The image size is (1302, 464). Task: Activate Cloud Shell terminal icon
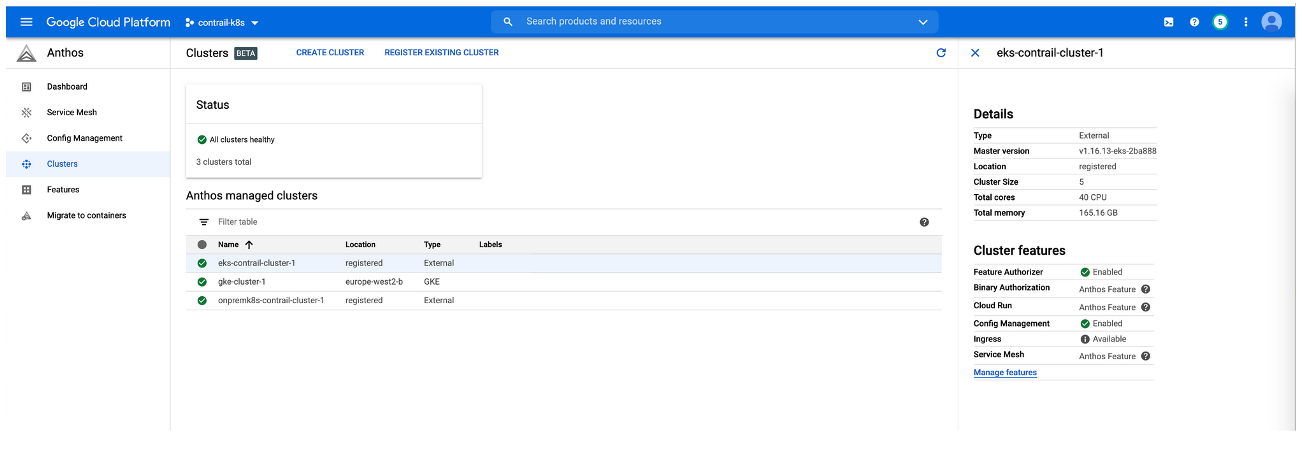click(1168, 22)
